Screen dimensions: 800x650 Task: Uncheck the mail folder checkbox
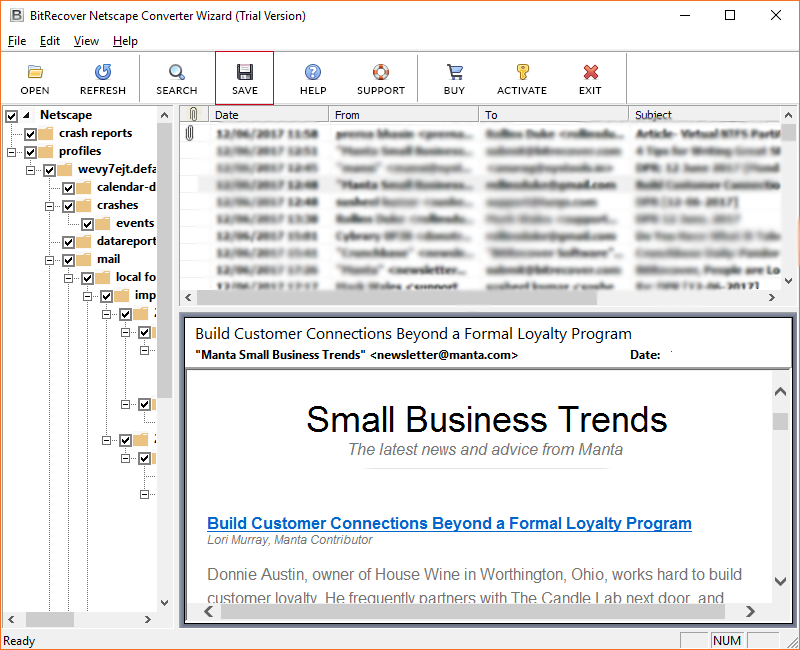pyautogui.click(x=68, y=260)
